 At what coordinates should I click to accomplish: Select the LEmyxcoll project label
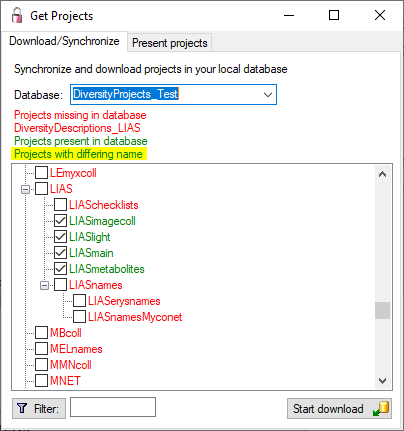pyautogui.click(x=73, y=173)
